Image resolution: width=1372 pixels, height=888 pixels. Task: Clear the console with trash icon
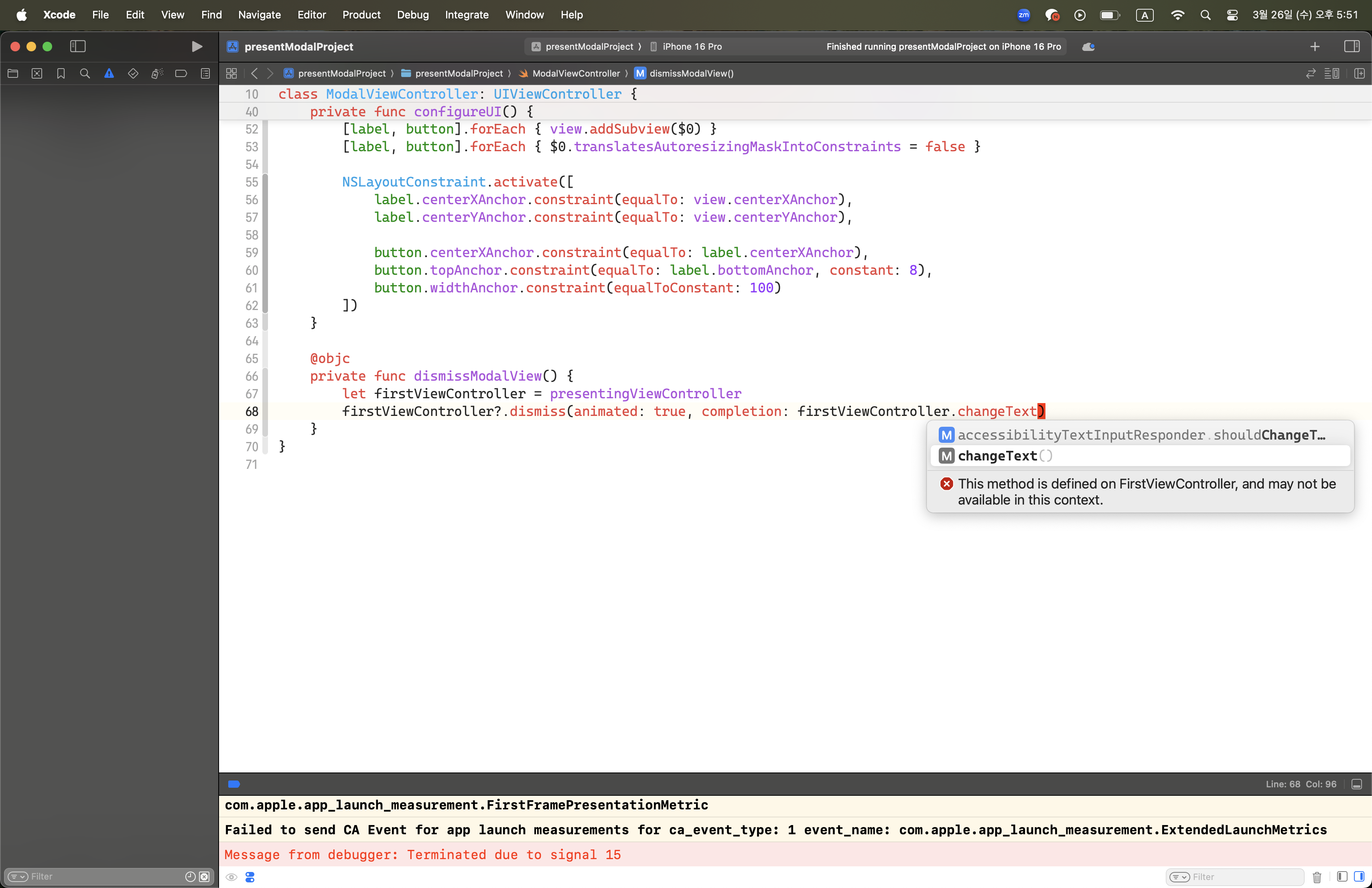click(1317, 876)
